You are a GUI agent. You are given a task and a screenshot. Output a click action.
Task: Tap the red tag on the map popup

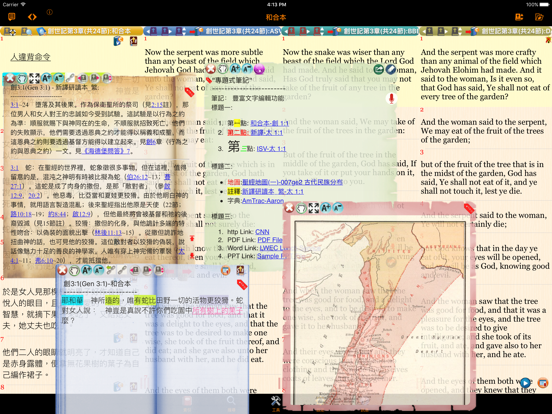tap(469, 208)
